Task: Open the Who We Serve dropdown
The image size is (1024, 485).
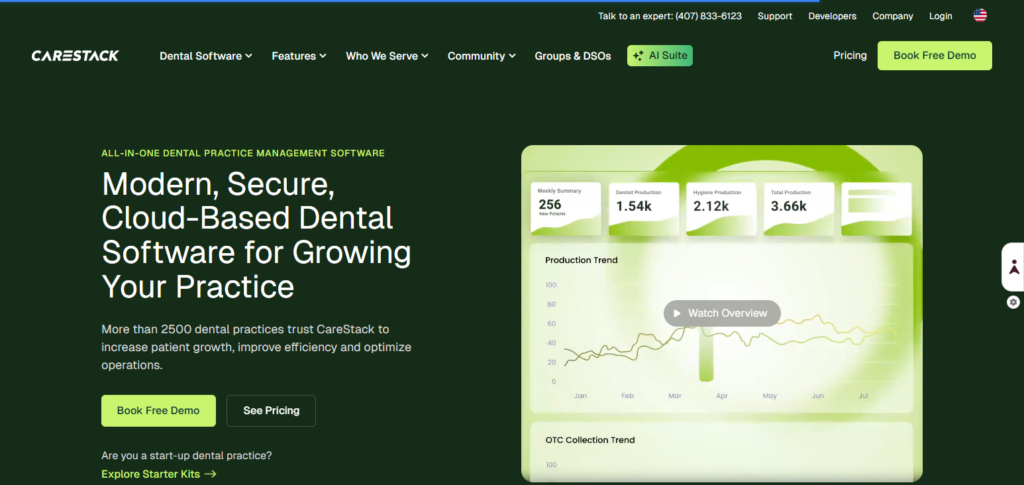Action: tap(387, 56)
